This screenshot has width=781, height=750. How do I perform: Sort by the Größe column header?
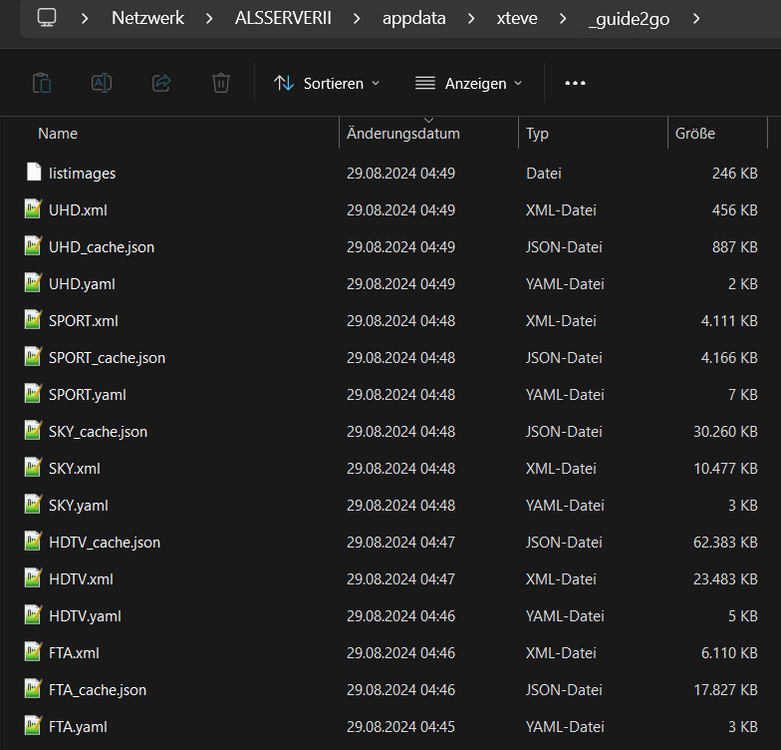695,133
